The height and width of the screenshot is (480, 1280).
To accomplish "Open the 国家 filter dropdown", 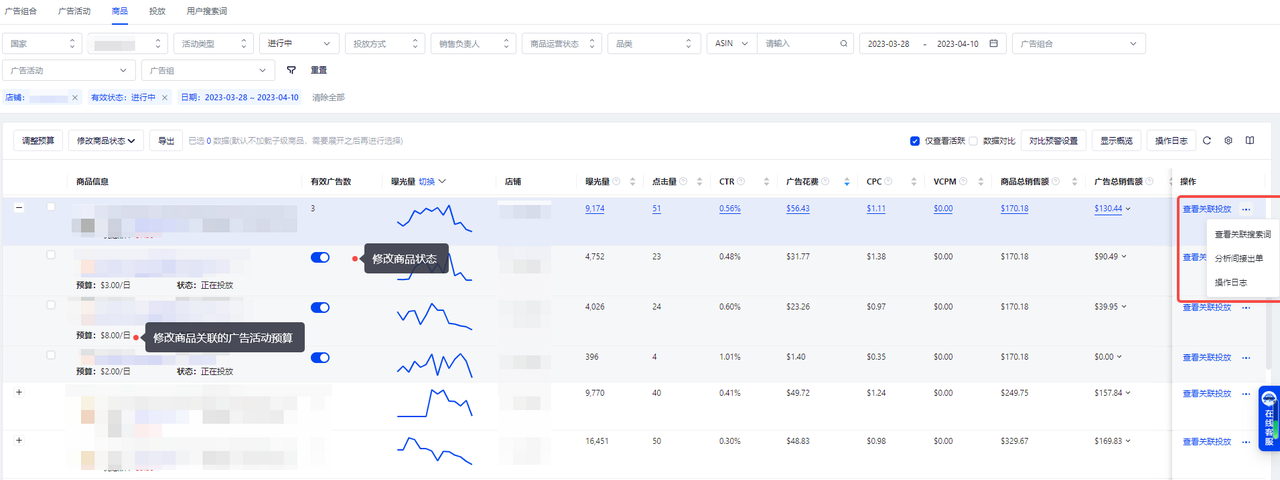I will tap(41, 44).
